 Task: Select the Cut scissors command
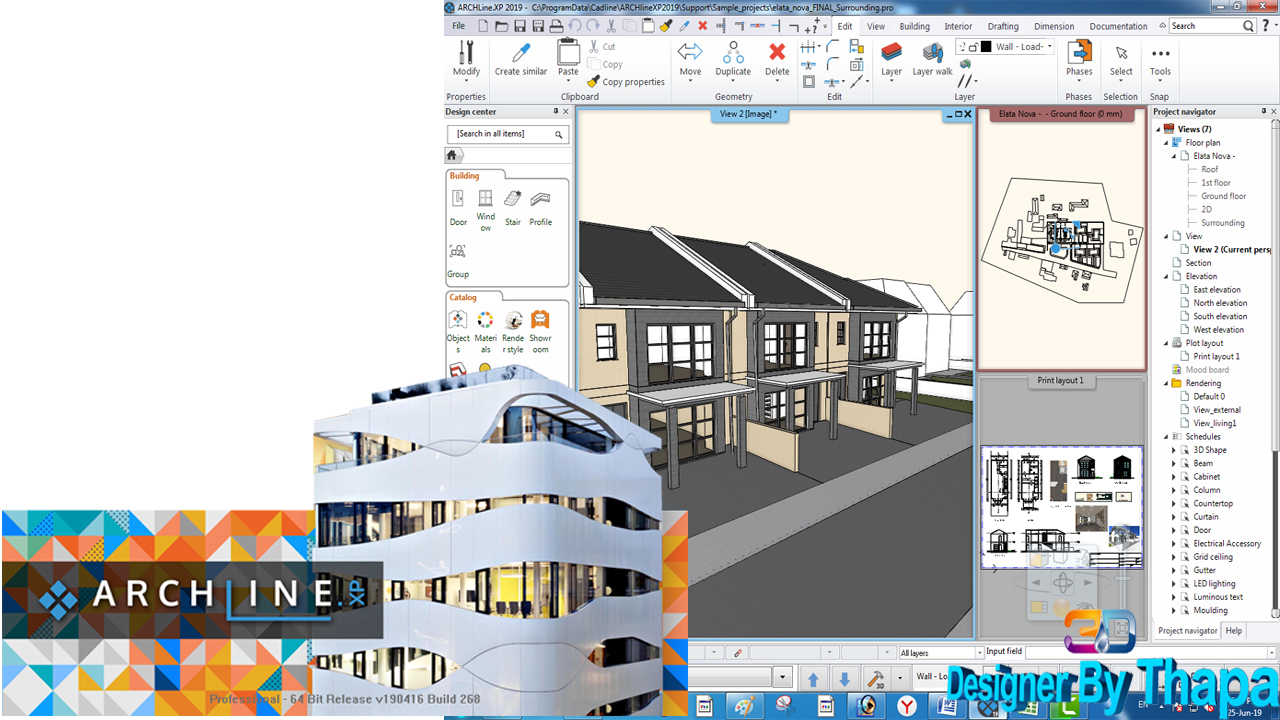coord(602,46)
